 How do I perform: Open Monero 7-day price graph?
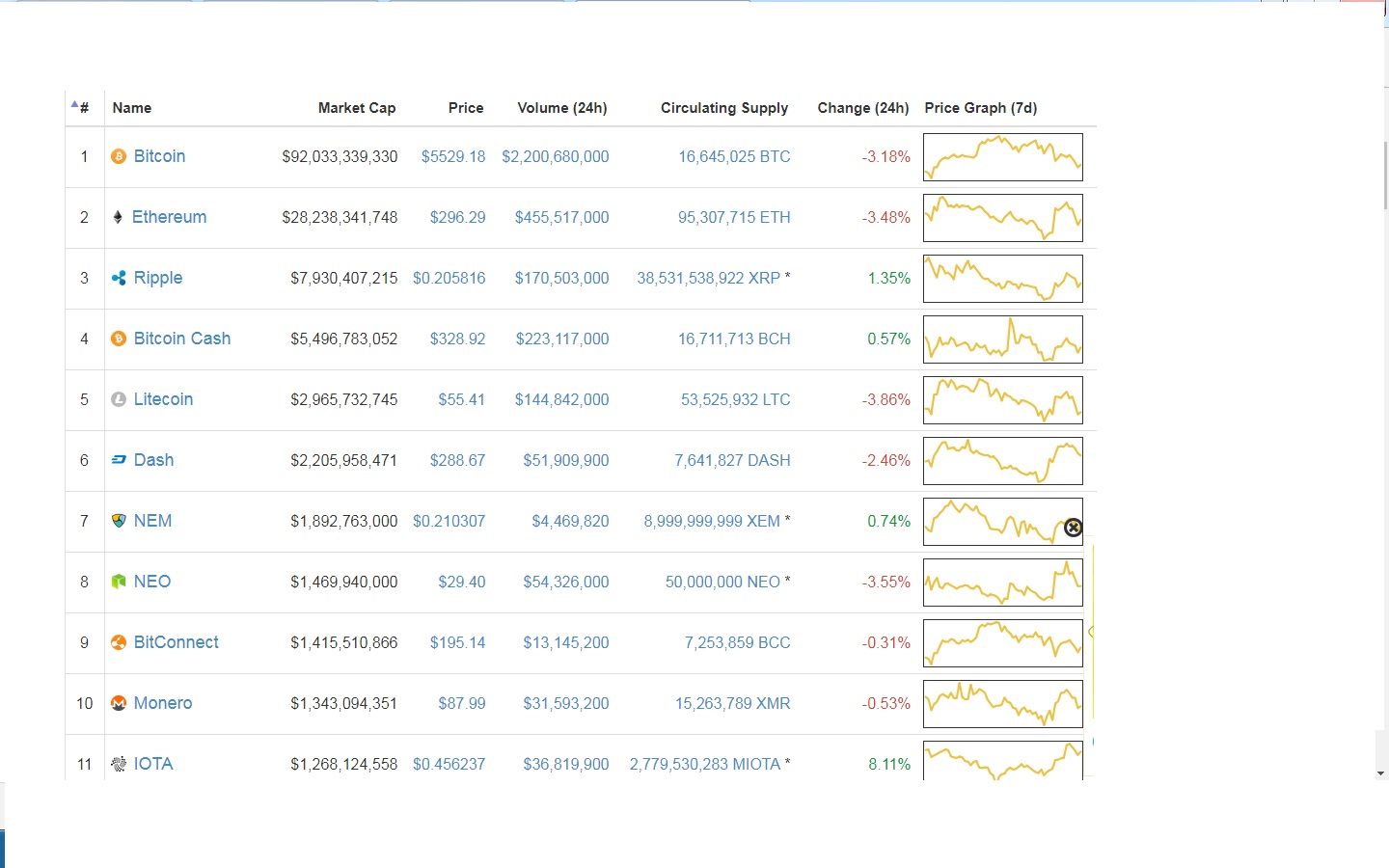(1003, 704)
